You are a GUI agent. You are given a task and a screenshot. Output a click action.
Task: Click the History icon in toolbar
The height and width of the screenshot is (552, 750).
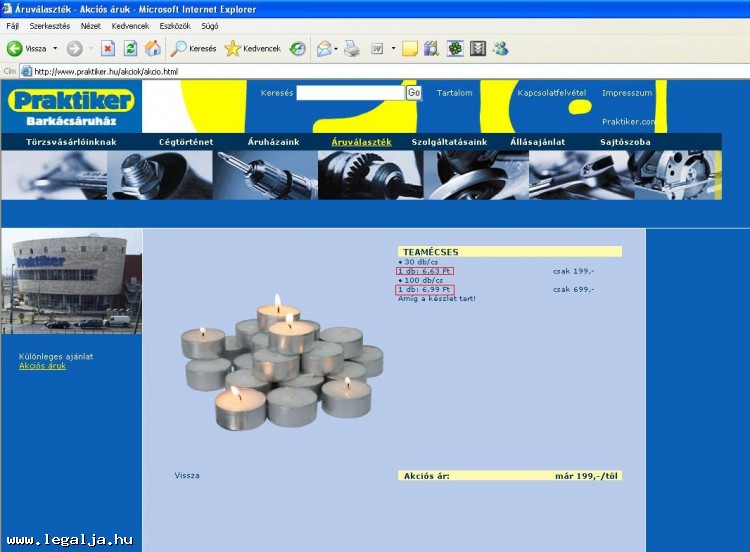[298, 48]
